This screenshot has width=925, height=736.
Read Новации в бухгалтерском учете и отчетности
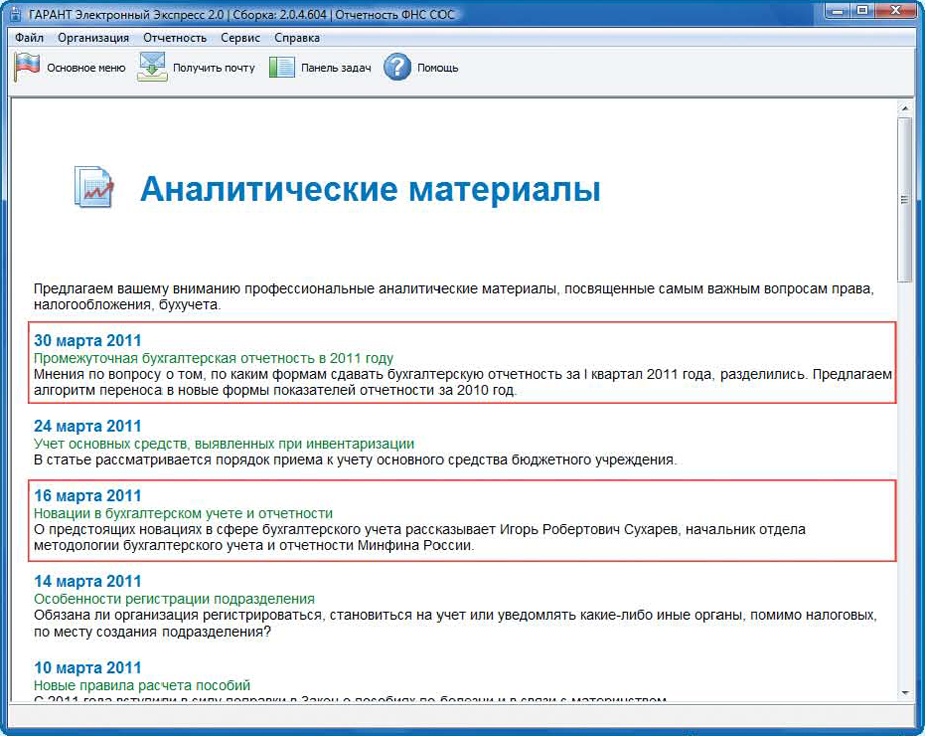click(183, 513)
